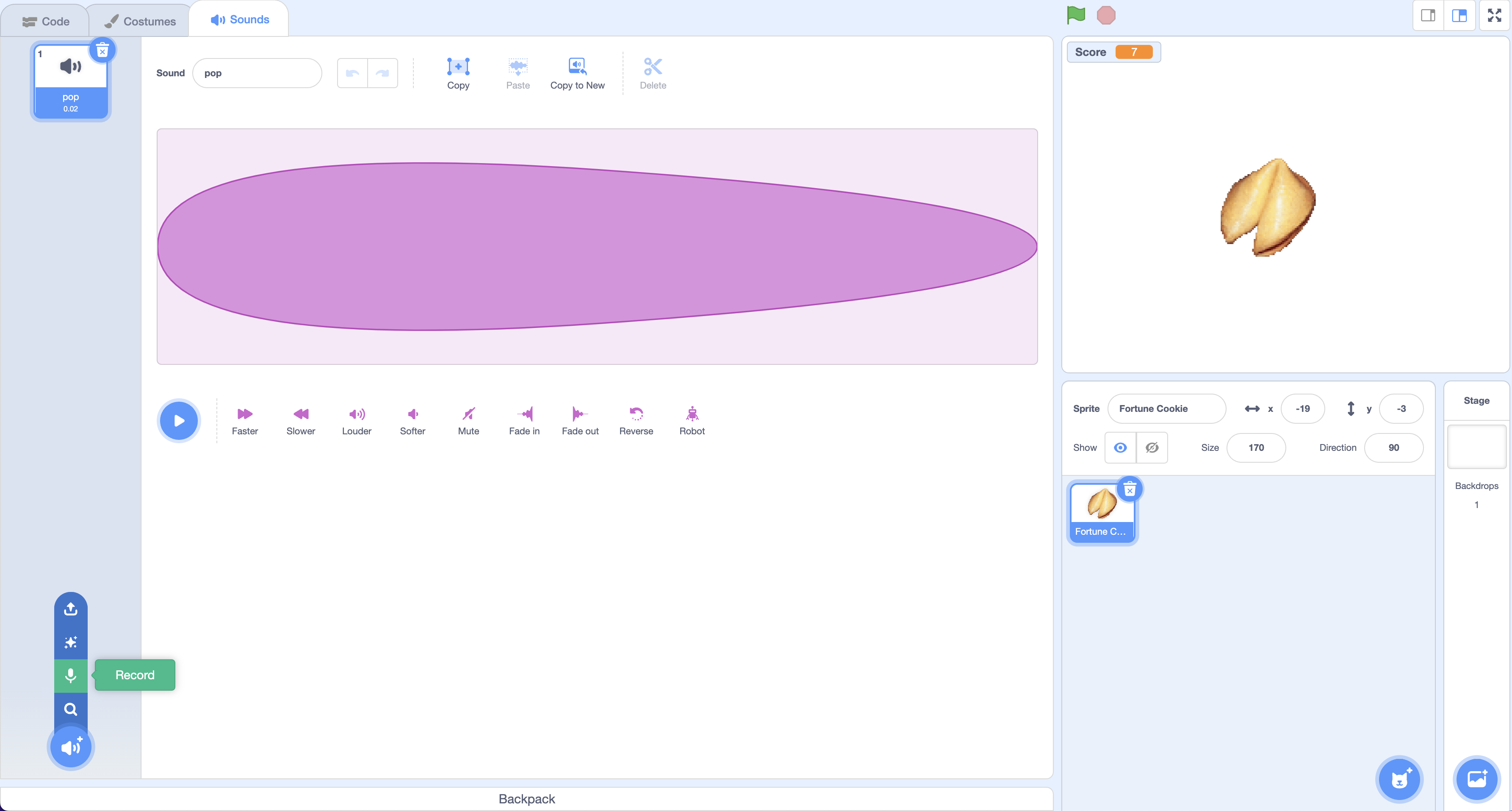Screen dimensions: 1512x811
Task: Open the Choose a Sprite menu button
Action: pos(1399,779)
